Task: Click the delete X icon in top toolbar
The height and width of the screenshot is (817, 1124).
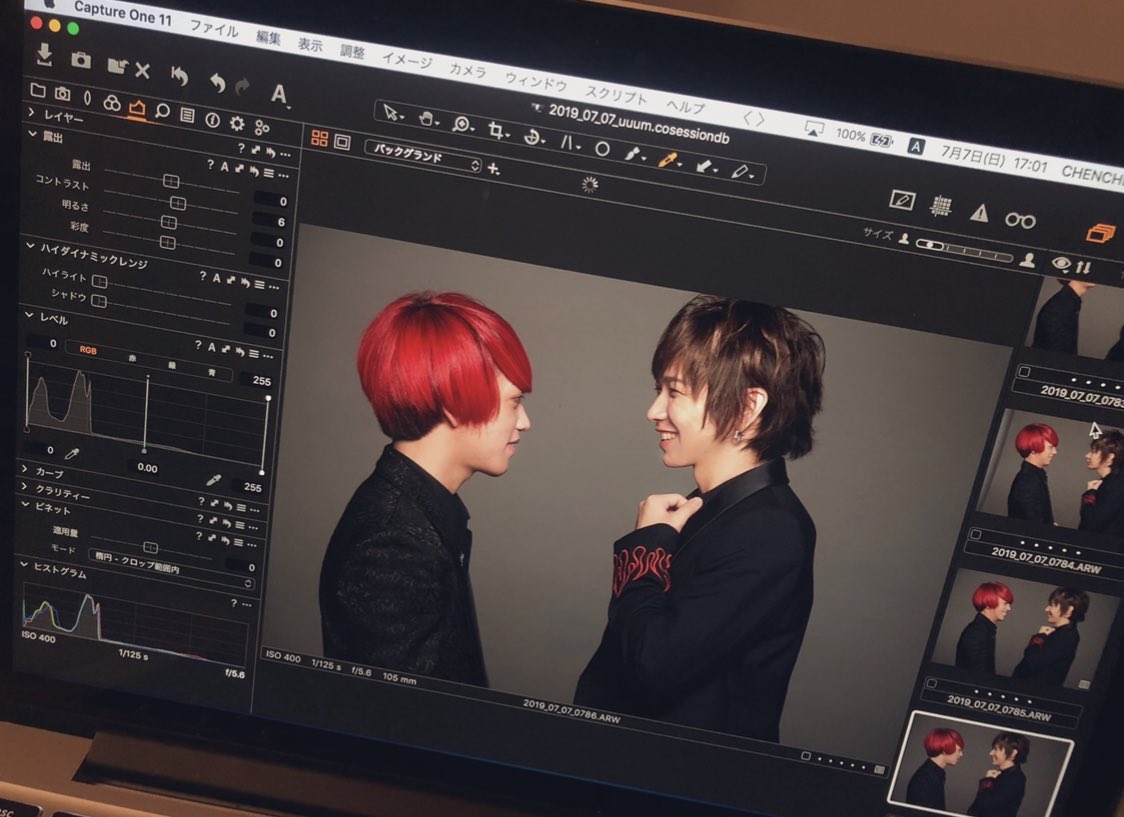Action: (x=143, y=71)
